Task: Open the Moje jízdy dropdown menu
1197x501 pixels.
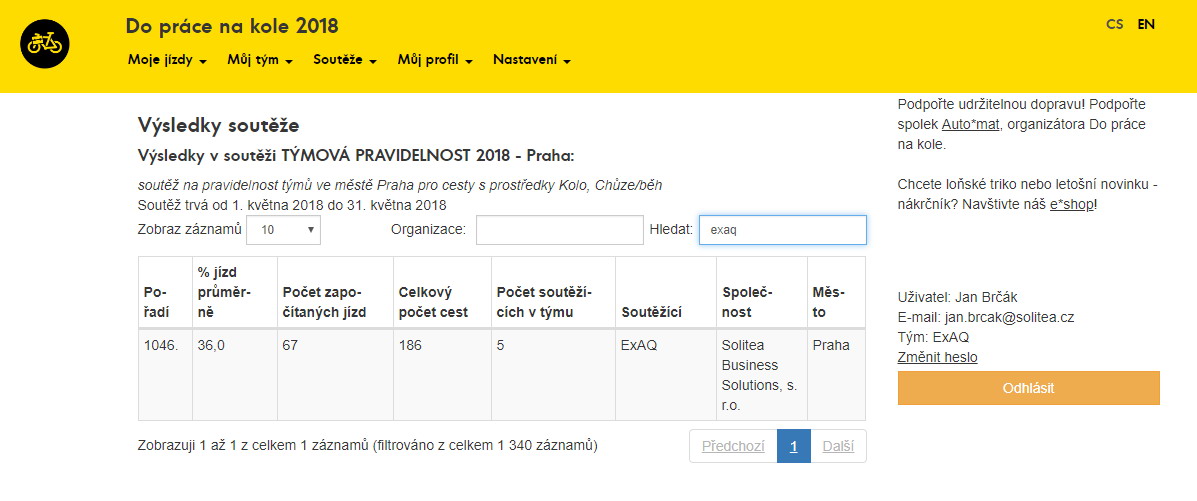Action: (167, 60)
